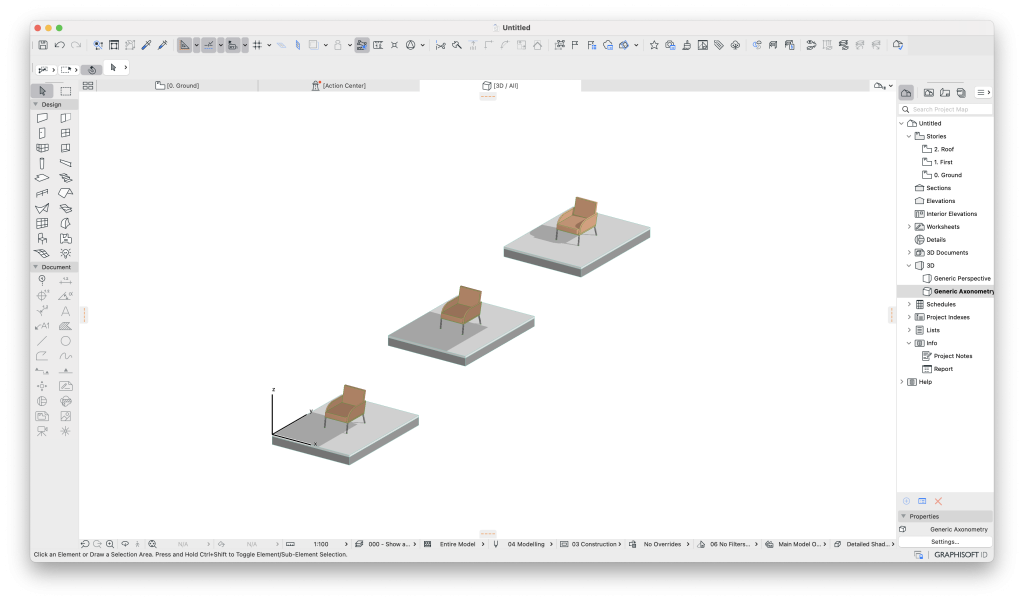Image resolution: width=1024 pixels, height=602 pixels.
Task: Select the Column tool in the toolbox
Action: (x=42, y=163)
